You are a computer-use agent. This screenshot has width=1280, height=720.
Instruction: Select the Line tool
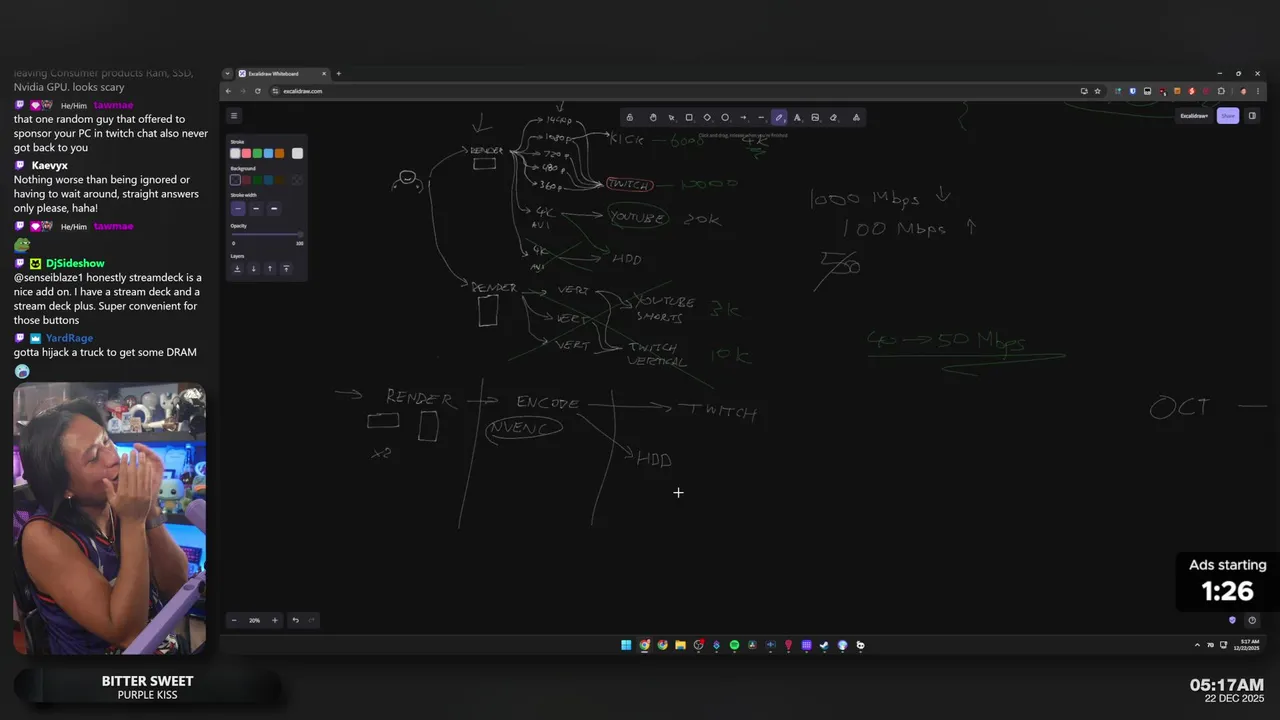click(x=761, y=117)
